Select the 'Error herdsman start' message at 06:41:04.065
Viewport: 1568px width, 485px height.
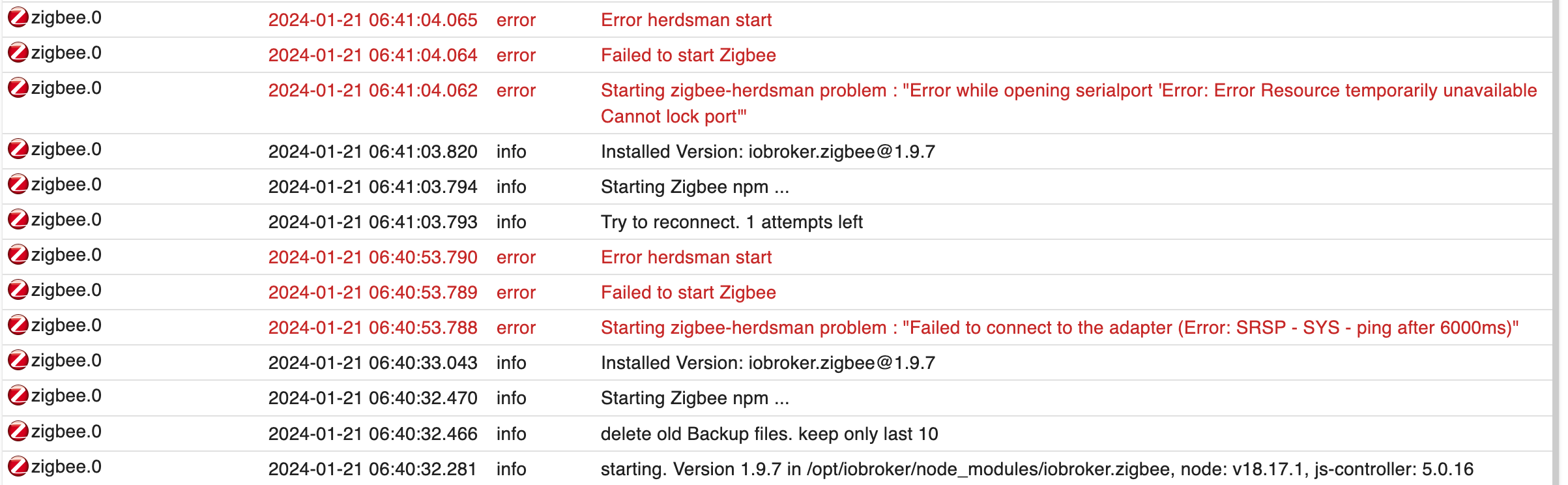[x=686, y=20]
